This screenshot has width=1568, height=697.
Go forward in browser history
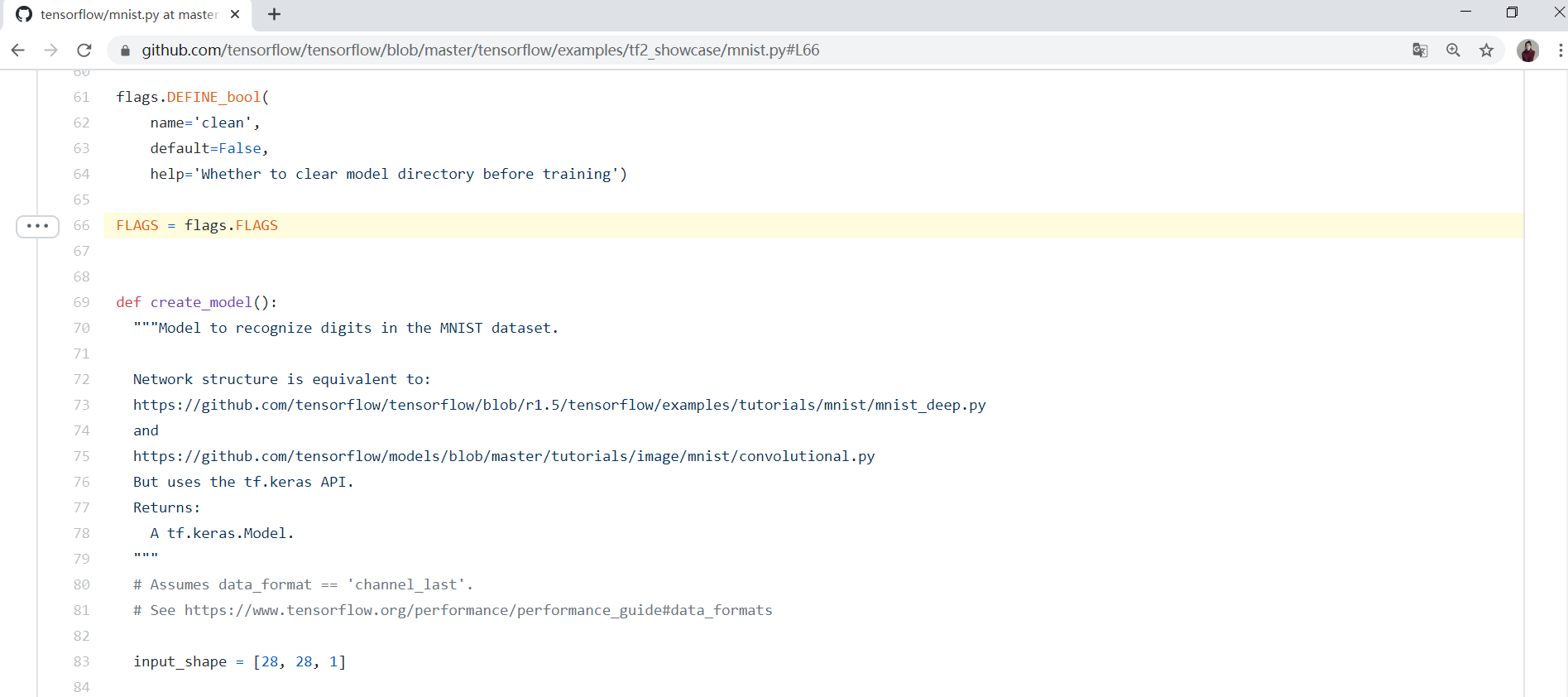pos(50,50)
